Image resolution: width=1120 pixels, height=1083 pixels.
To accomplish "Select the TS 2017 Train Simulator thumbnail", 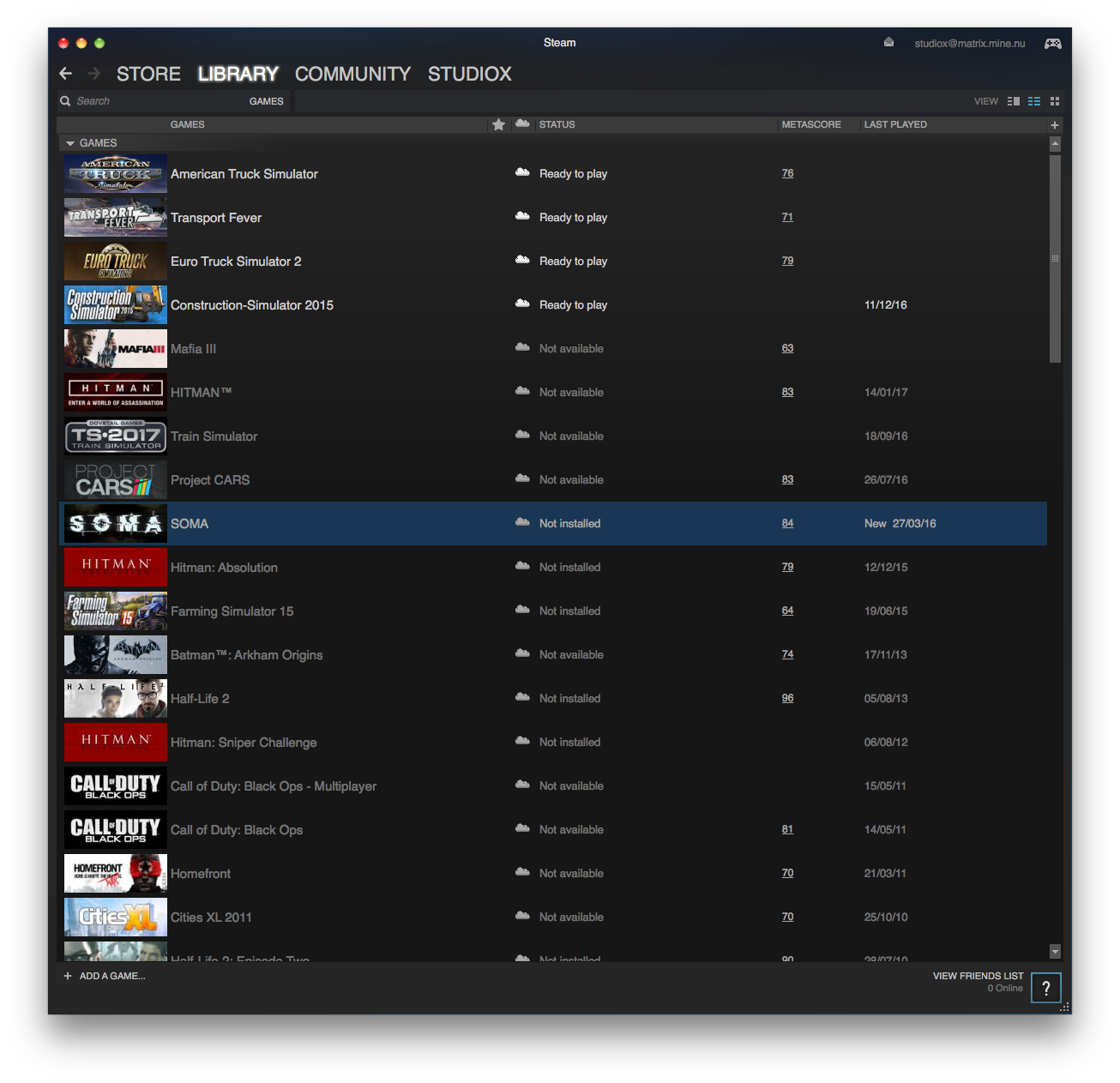I will coord(116,436).
